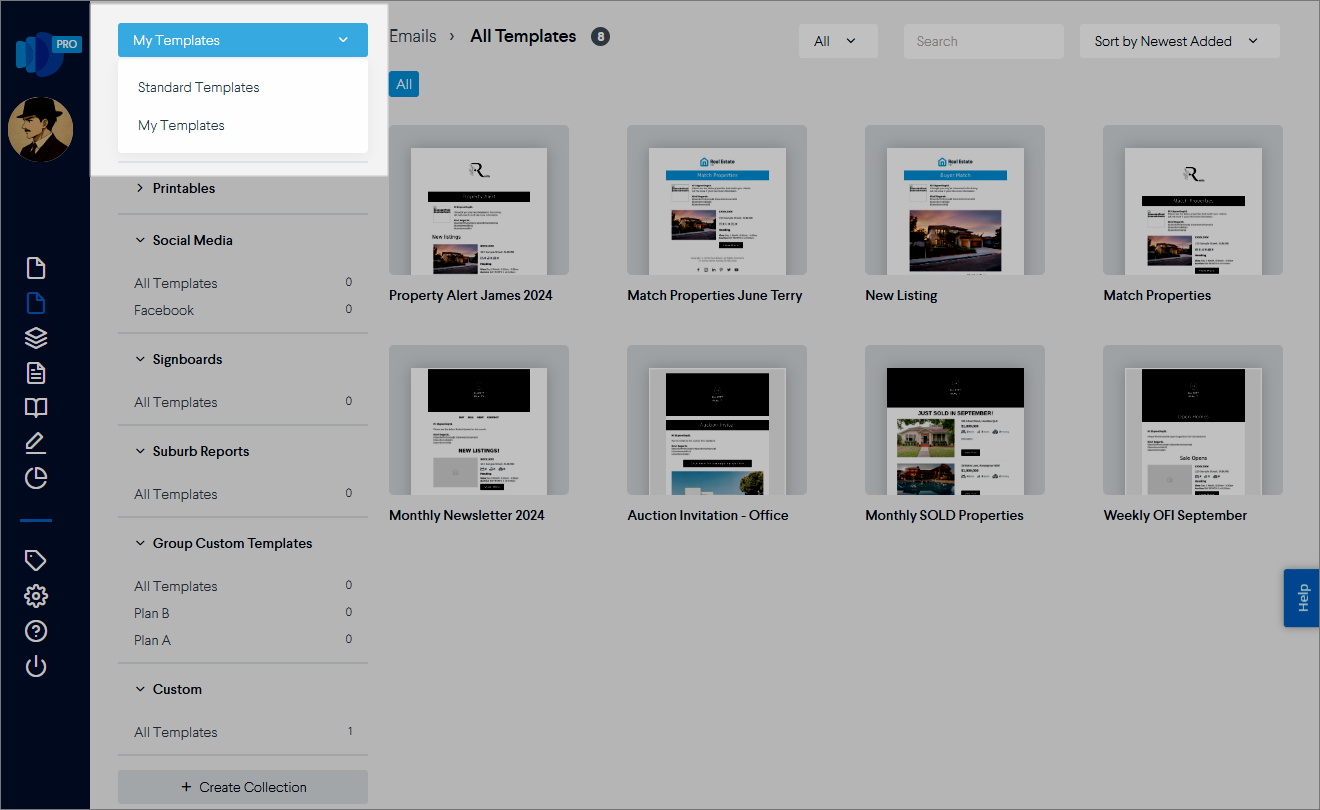Screen dimensions: 1320x810
Task: Open Sort by Newest Added dropdown
Action: [1180, 41]
